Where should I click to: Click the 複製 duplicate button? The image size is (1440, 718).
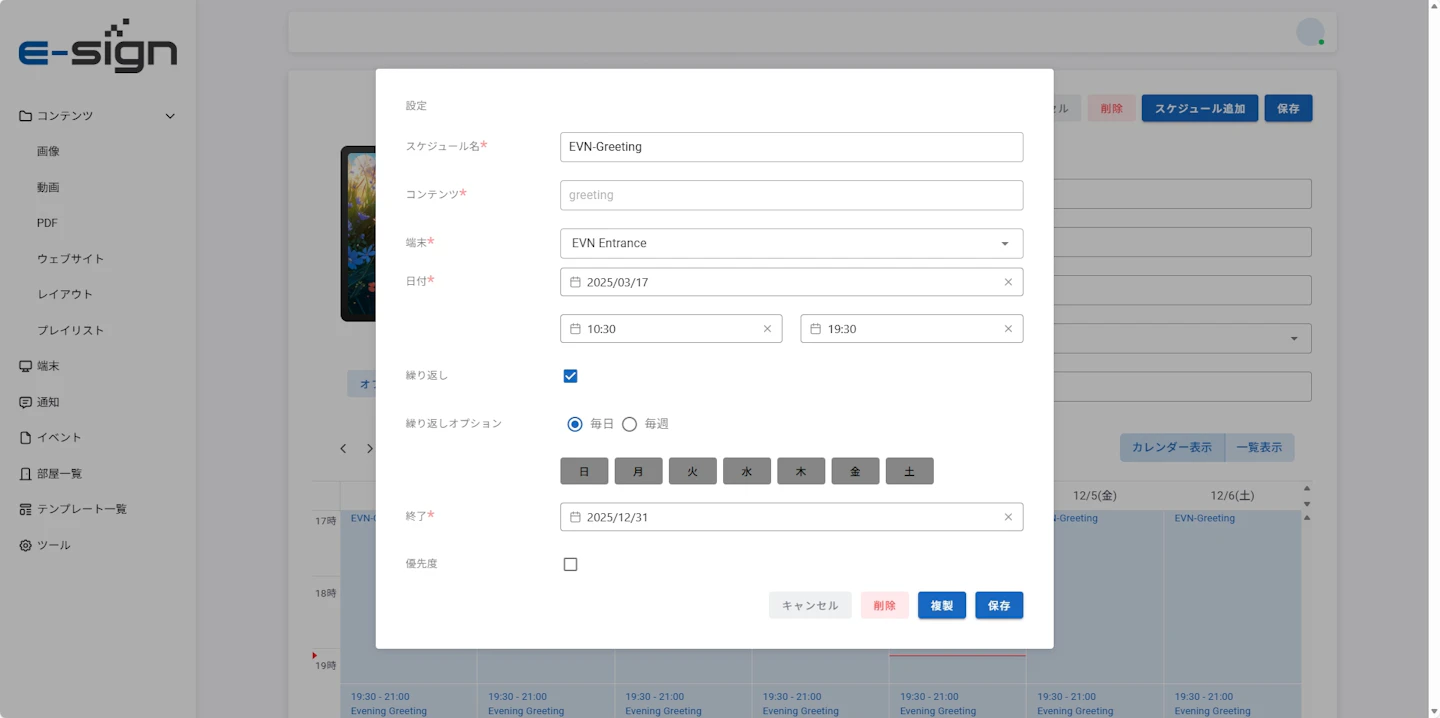[941, 605]
